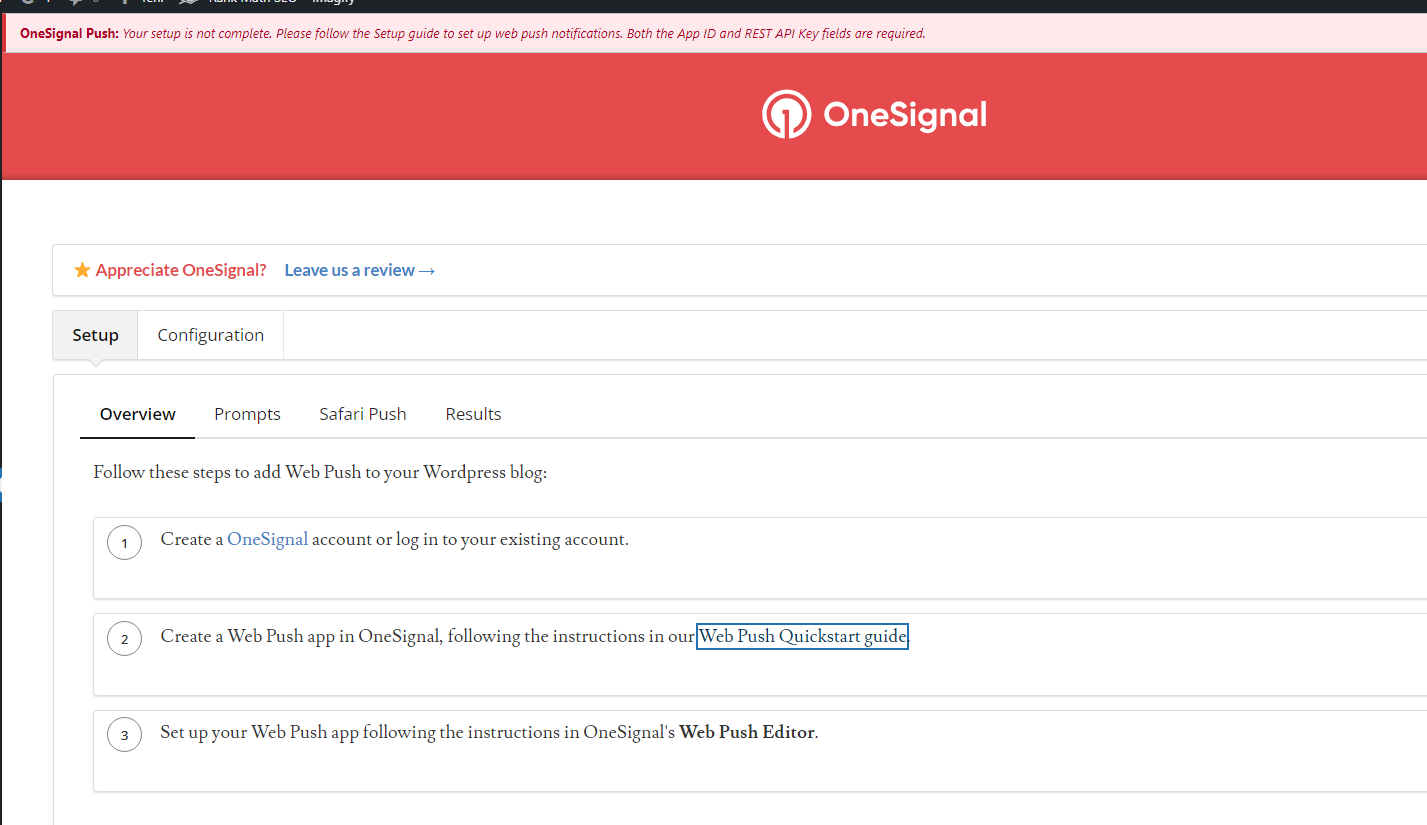
Task: Switch to the Setup tab
Action: (95, 335)
